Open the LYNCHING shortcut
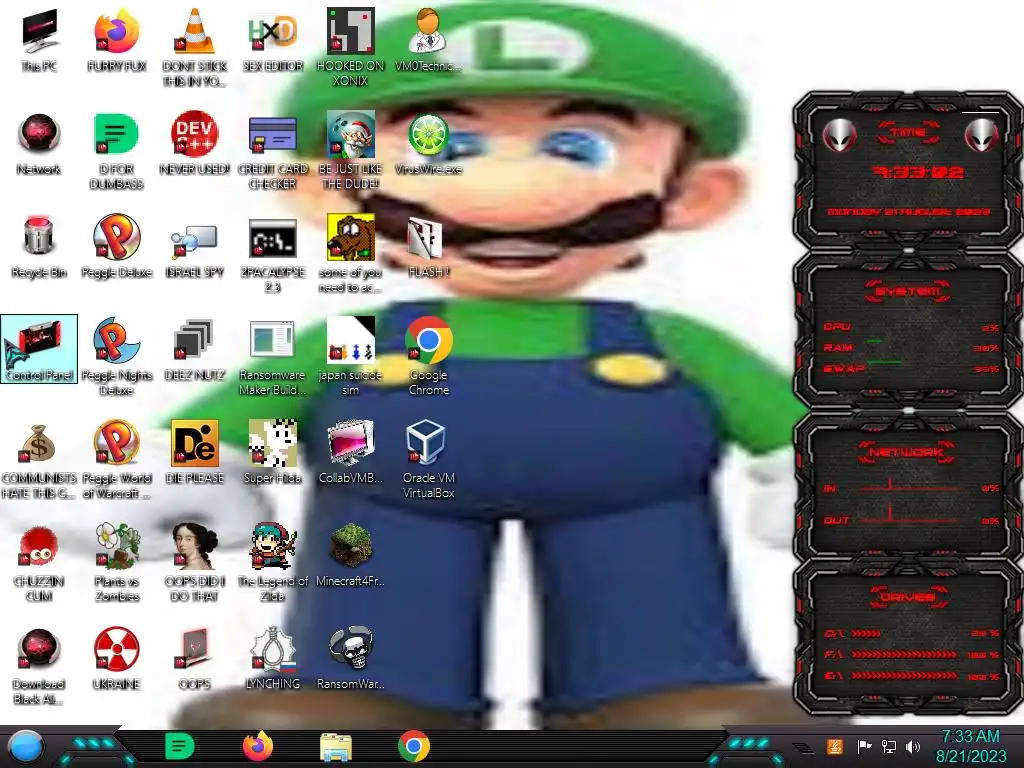The image size is (1024, 768). point(273,658)
